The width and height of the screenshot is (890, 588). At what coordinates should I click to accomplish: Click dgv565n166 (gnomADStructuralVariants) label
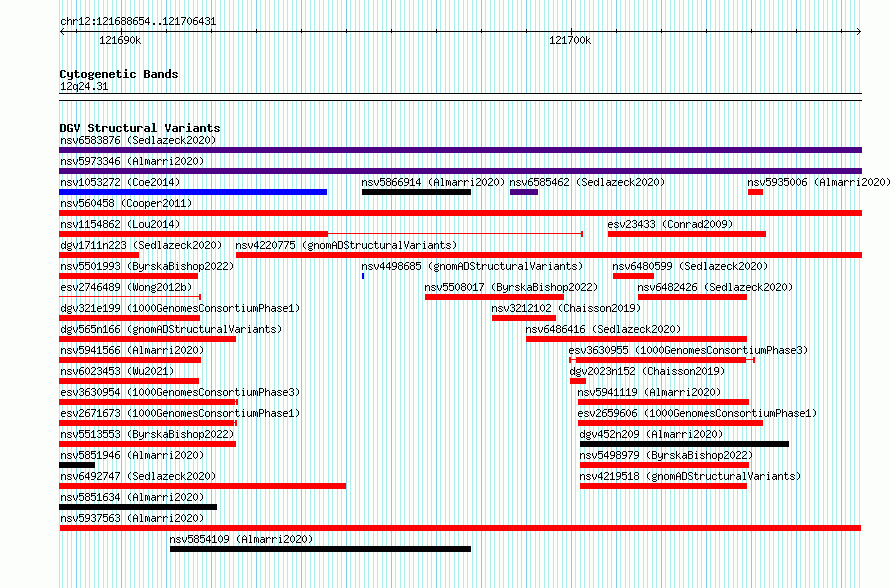click(171, 329)
